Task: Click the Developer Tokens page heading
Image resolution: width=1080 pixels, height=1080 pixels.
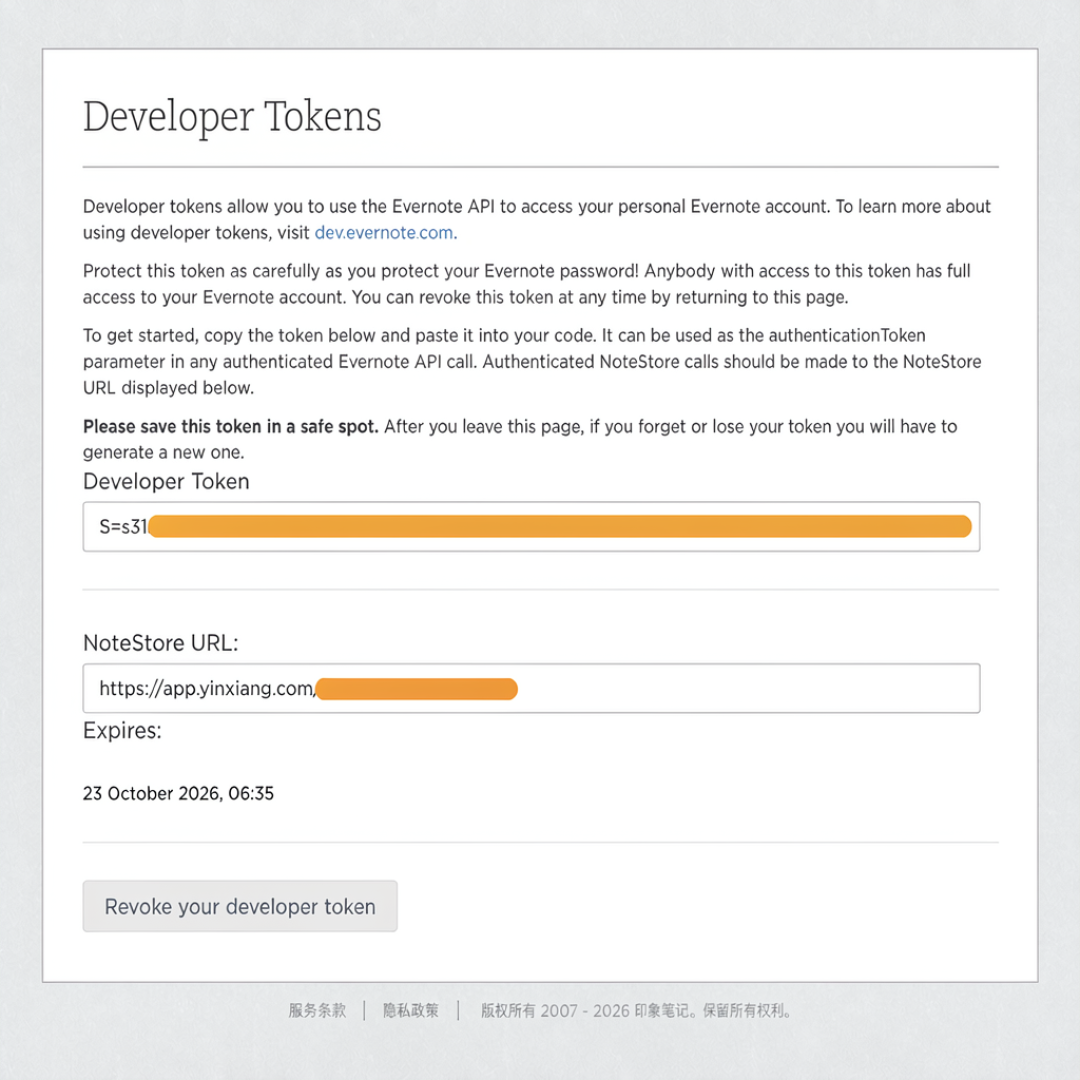Action: click(232, 116)
